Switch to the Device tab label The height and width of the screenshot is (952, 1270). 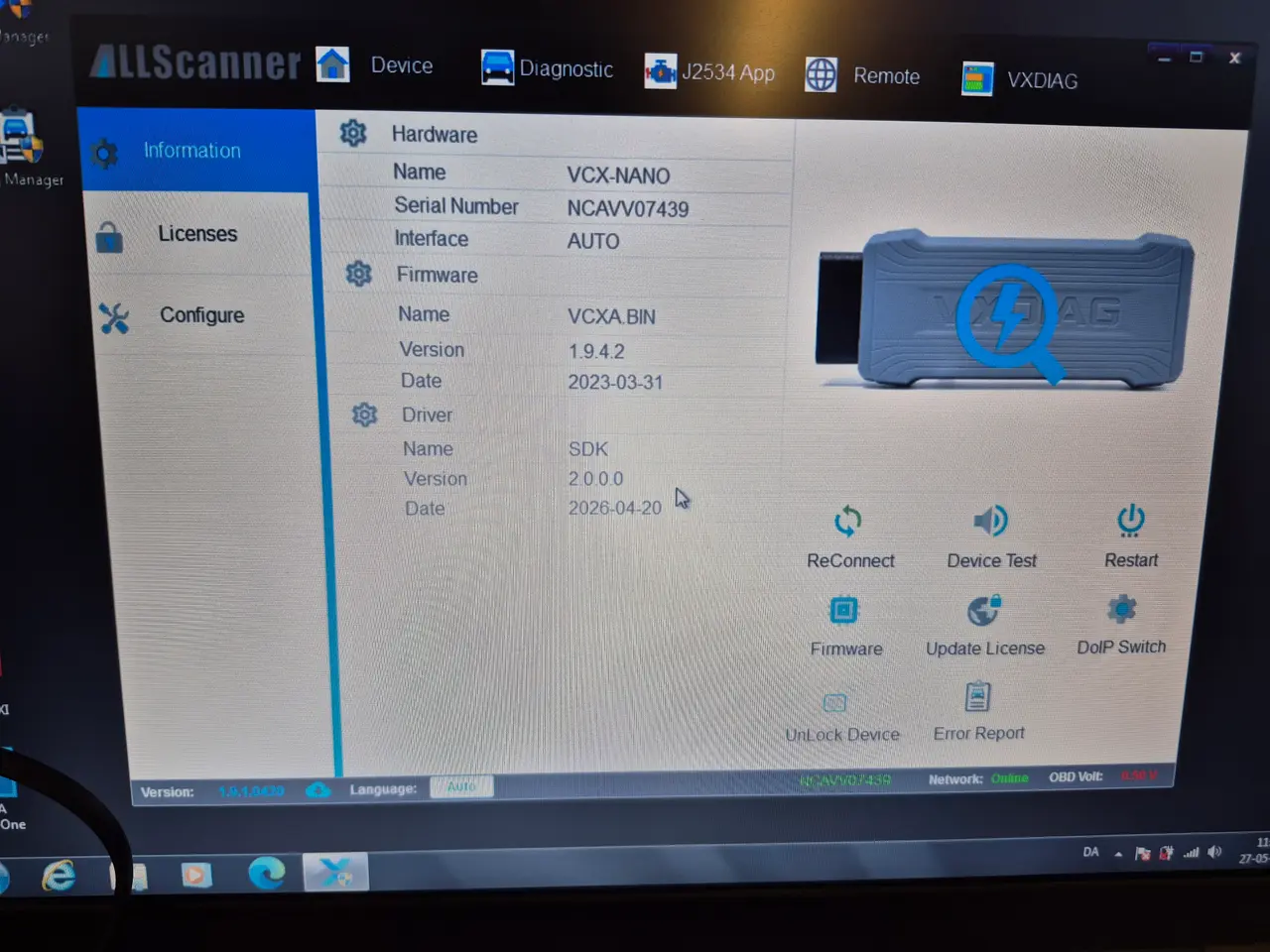pyautogui.click(x=402, y=65)
